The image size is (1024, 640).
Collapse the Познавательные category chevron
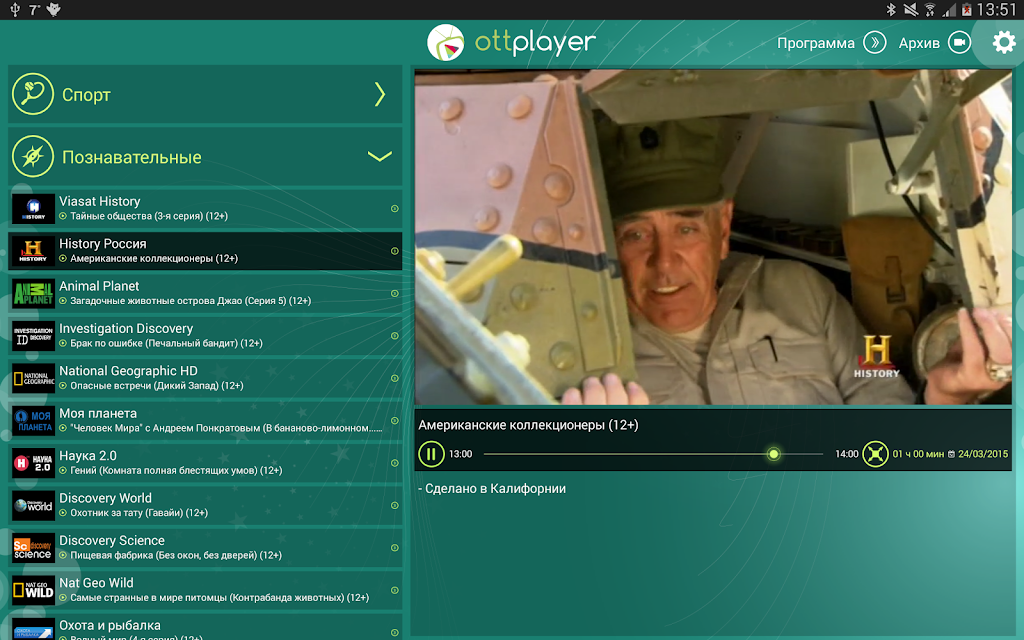tap(379, 156)
